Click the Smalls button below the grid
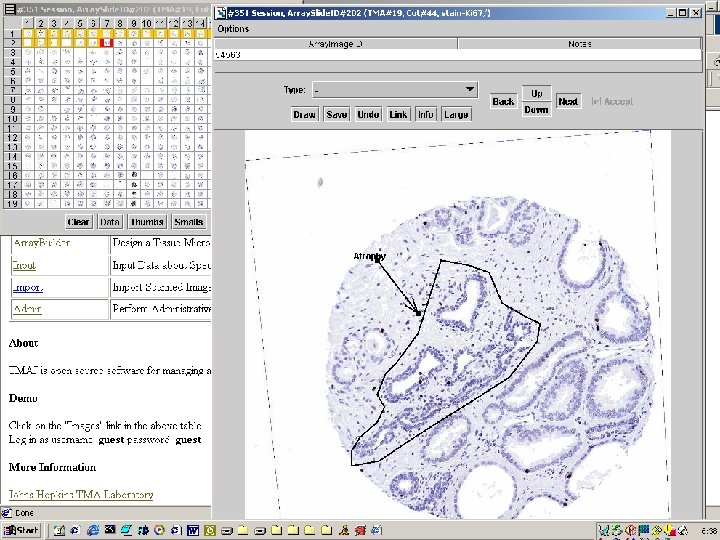 click(x=188, y=222)
